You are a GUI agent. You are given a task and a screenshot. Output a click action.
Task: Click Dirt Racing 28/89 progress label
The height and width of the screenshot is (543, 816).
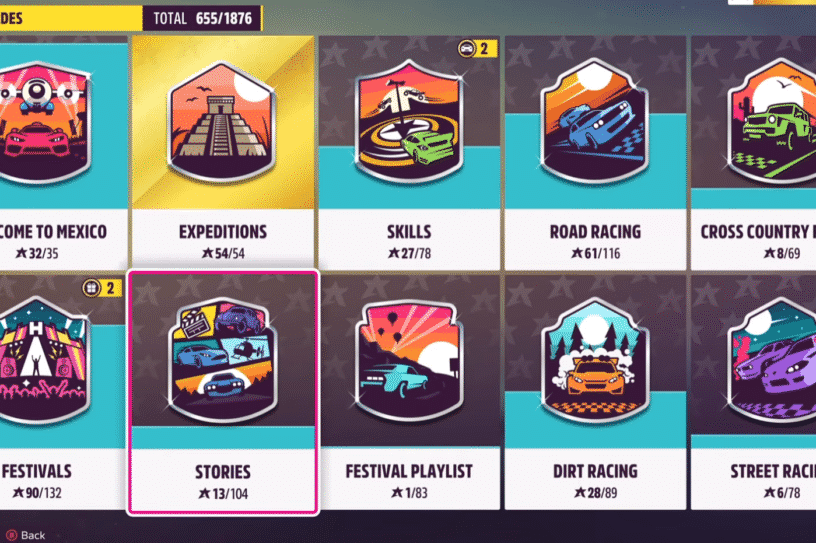pos(595,493)
